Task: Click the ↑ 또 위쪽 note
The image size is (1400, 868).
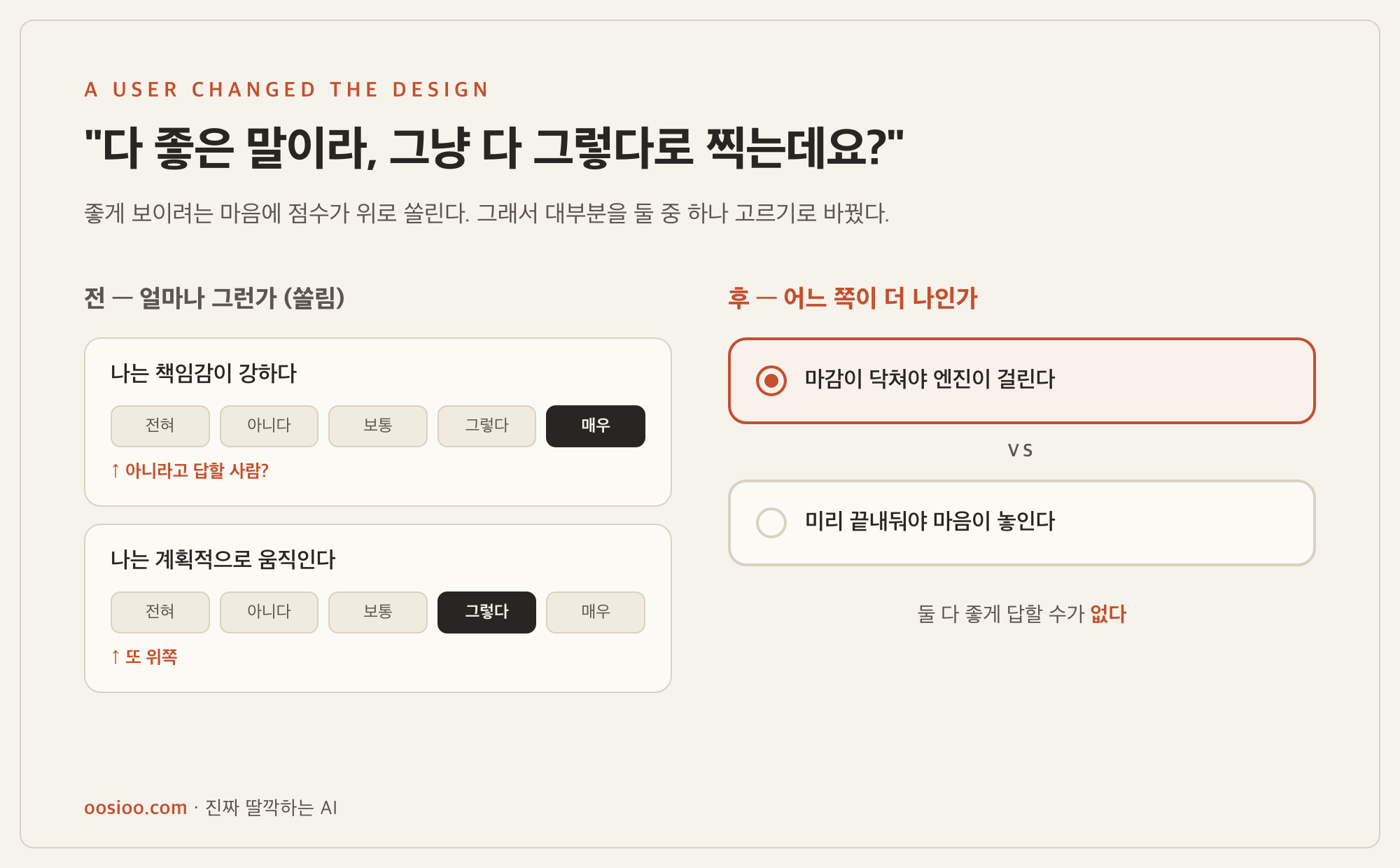Action: click(x=144, y=657)
